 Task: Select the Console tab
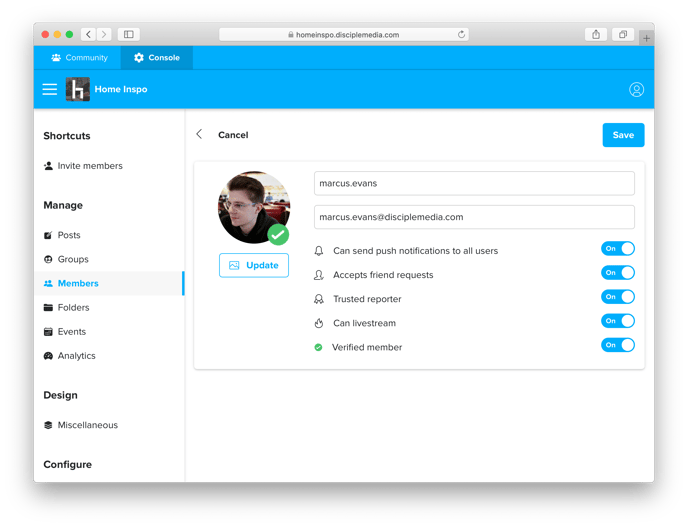(157, 57)
